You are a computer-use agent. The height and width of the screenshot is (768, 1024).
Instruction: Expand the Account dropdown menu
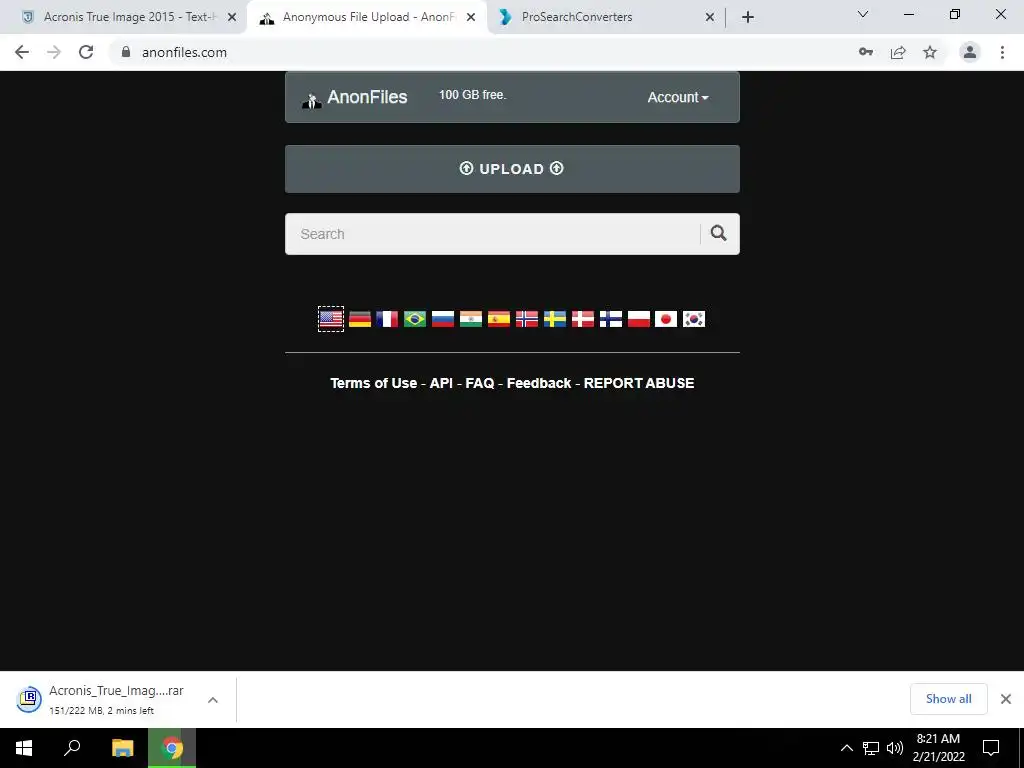678,97
